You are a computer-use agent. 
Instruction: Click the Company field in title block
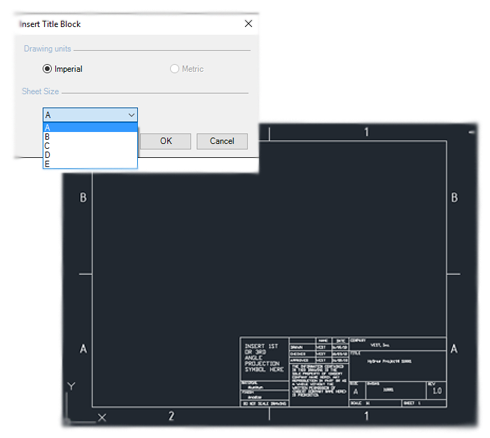point(398,344)
